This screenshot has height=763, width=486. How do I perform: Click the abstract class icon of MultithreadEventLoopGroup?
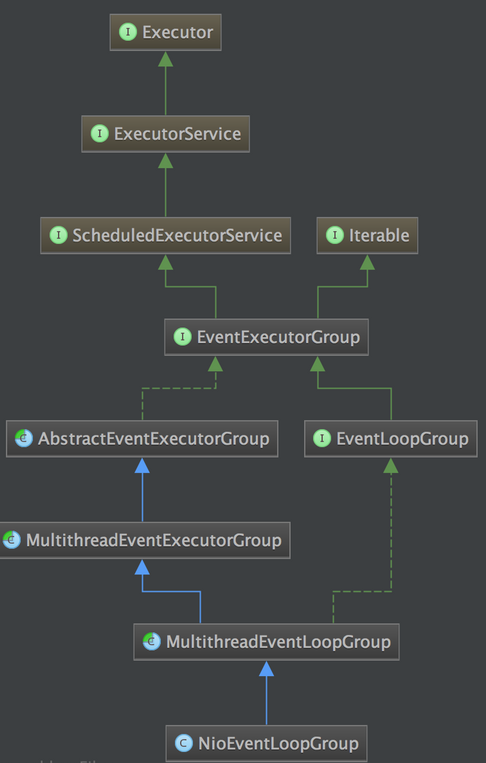[x=152, y=641]
